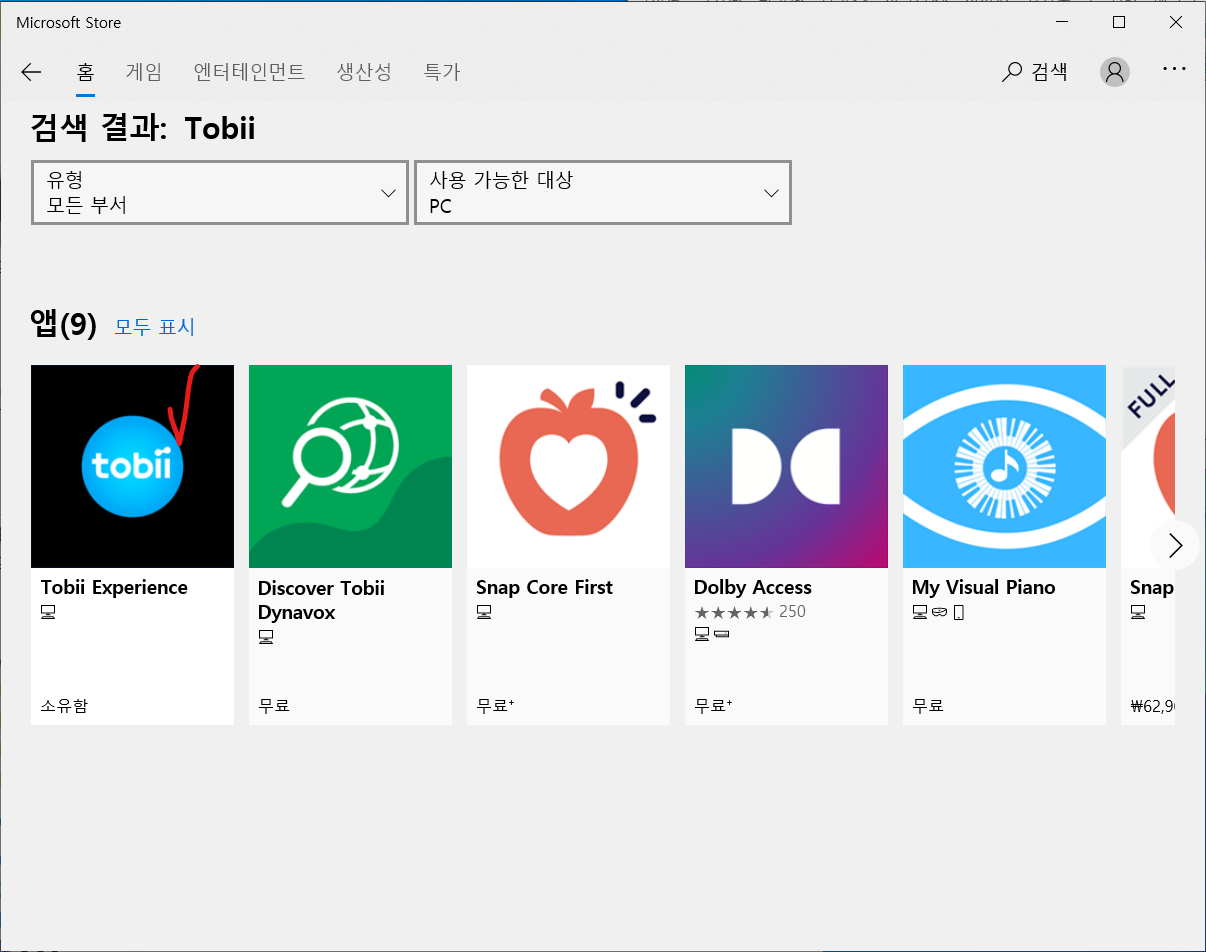Click the Surface Hub icon under Dolby Access

click(x=722, y=634)
